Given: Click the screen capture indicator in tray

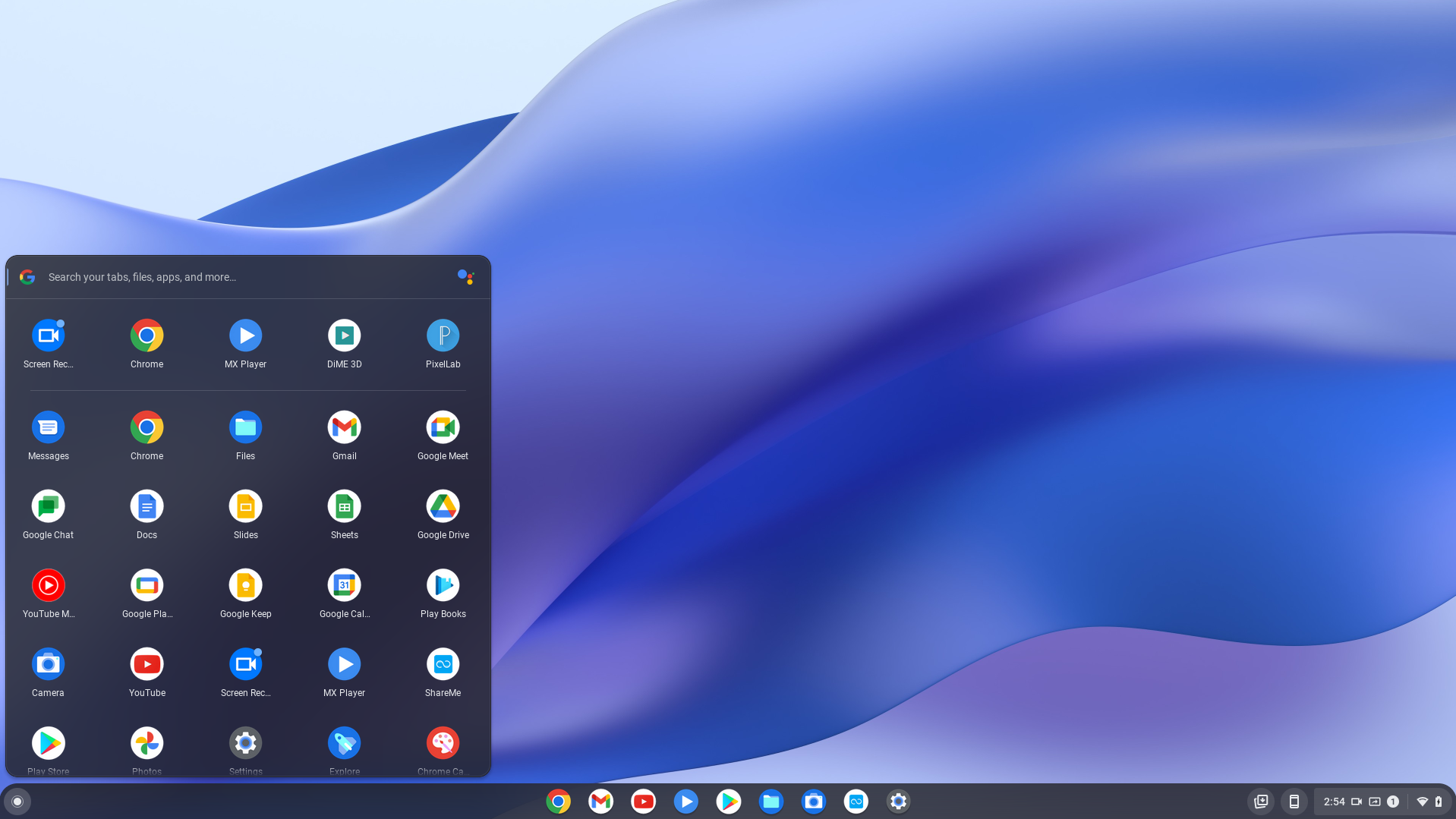Looking at the screenshot, I should pyautogui.click(x=1375, y=802).
